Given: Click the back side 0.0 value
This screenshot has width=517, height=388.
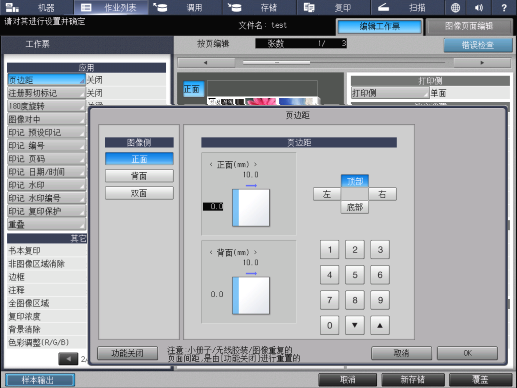Looking at the screenshot, I should click(217, 294).
